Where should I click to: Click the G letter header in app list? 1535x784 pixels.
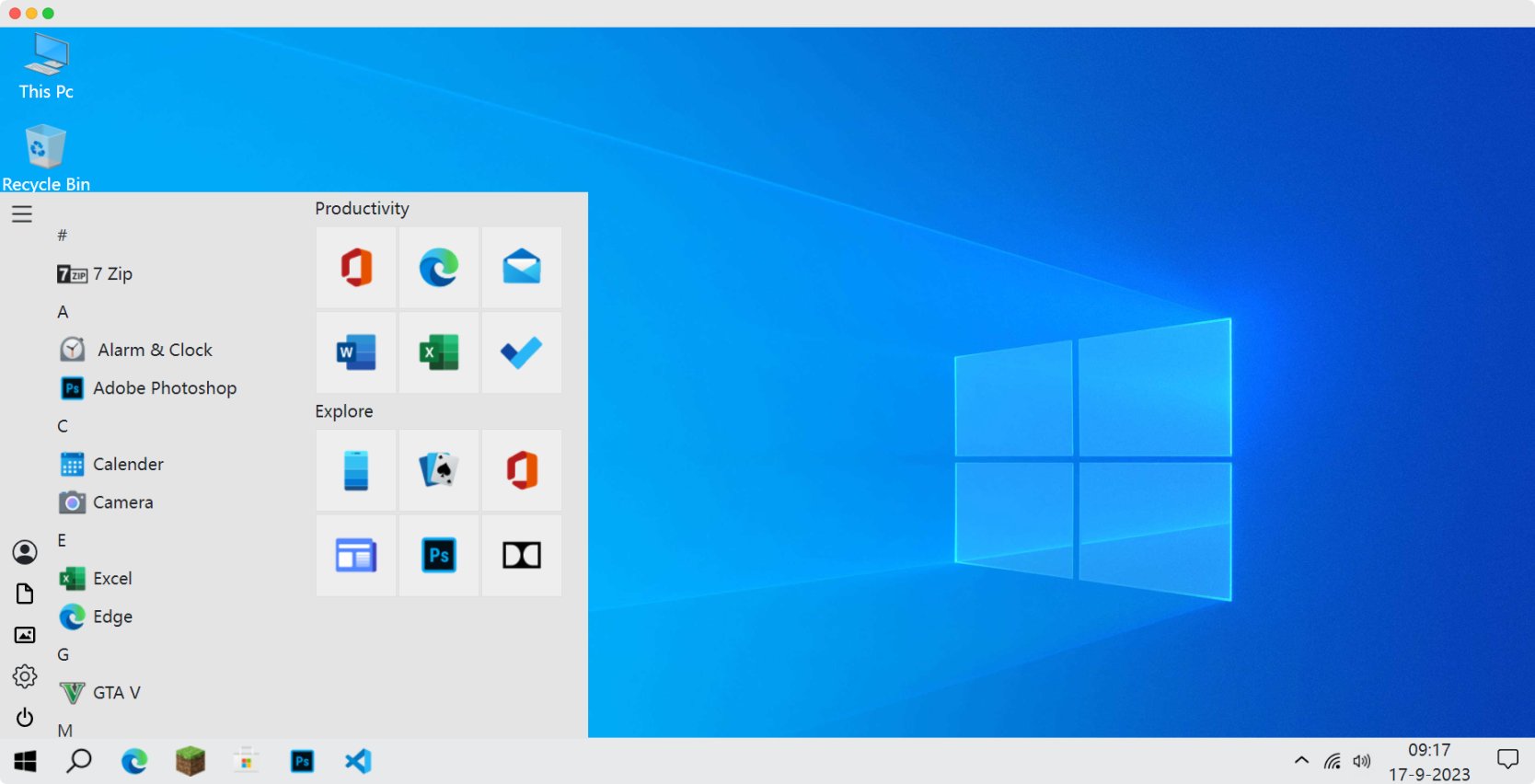point(63,654)
